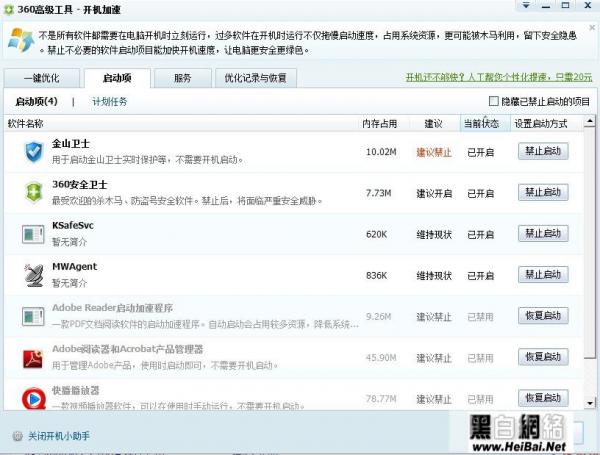Click the 360安全卫士 green shield icon
The image size is (600, 455).
point(33,193)
